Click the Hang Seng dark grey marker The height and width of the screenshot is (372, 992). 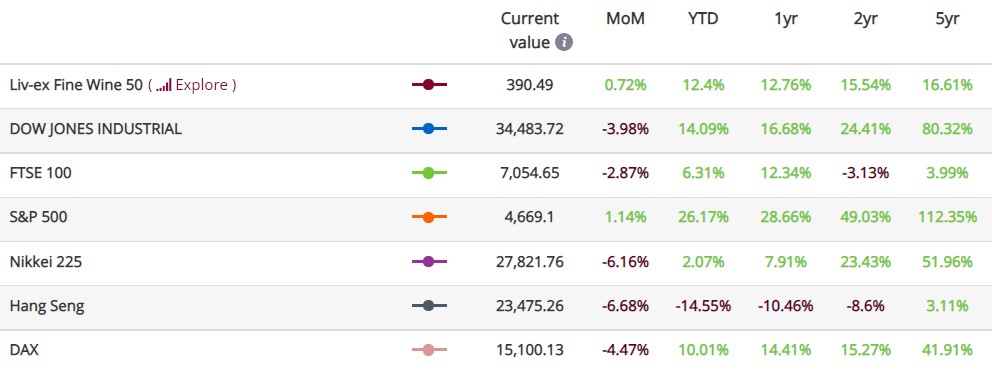pyautogui.click(x=429, y=306)
